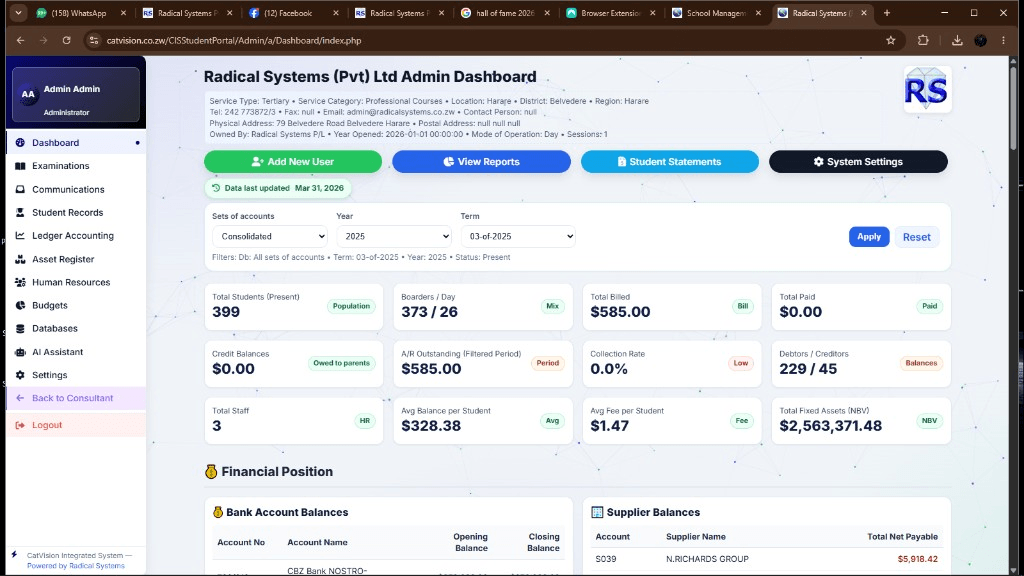The image size is (1024, 576).
Task: Switch to the School Management tab
Action: [716, 13]
